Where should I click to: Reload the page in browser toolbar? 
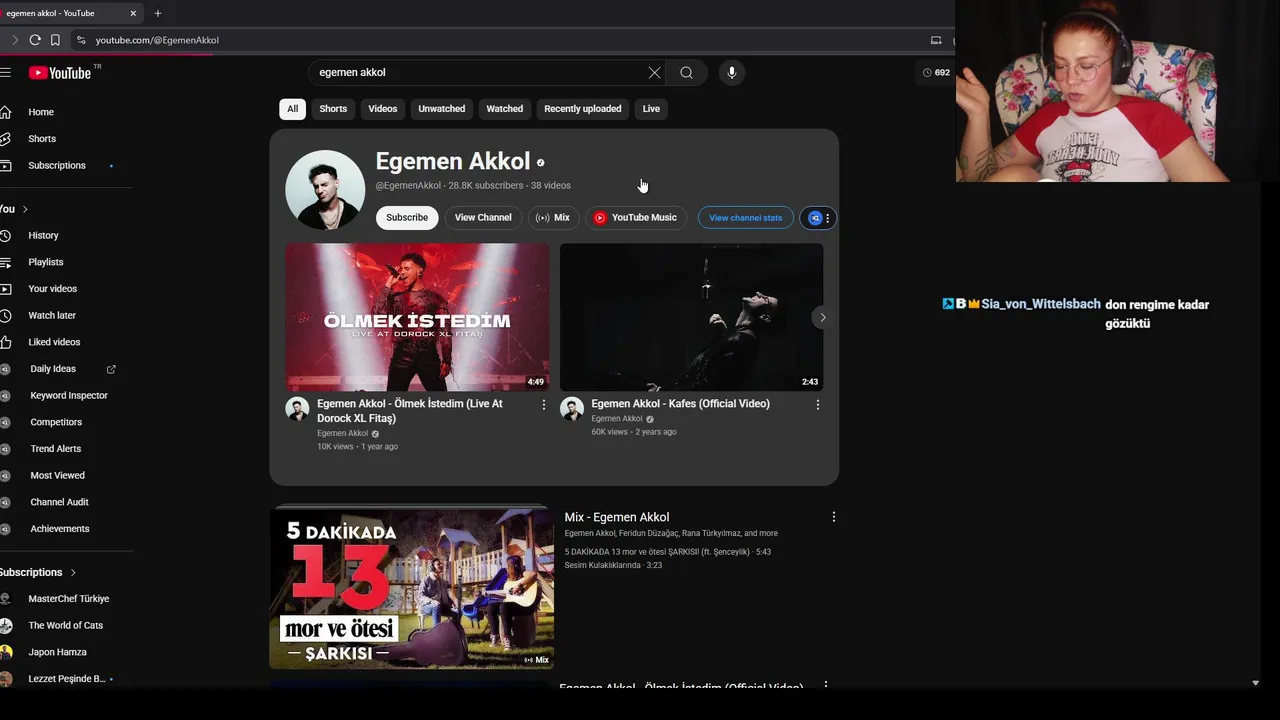tap(35, 40)
